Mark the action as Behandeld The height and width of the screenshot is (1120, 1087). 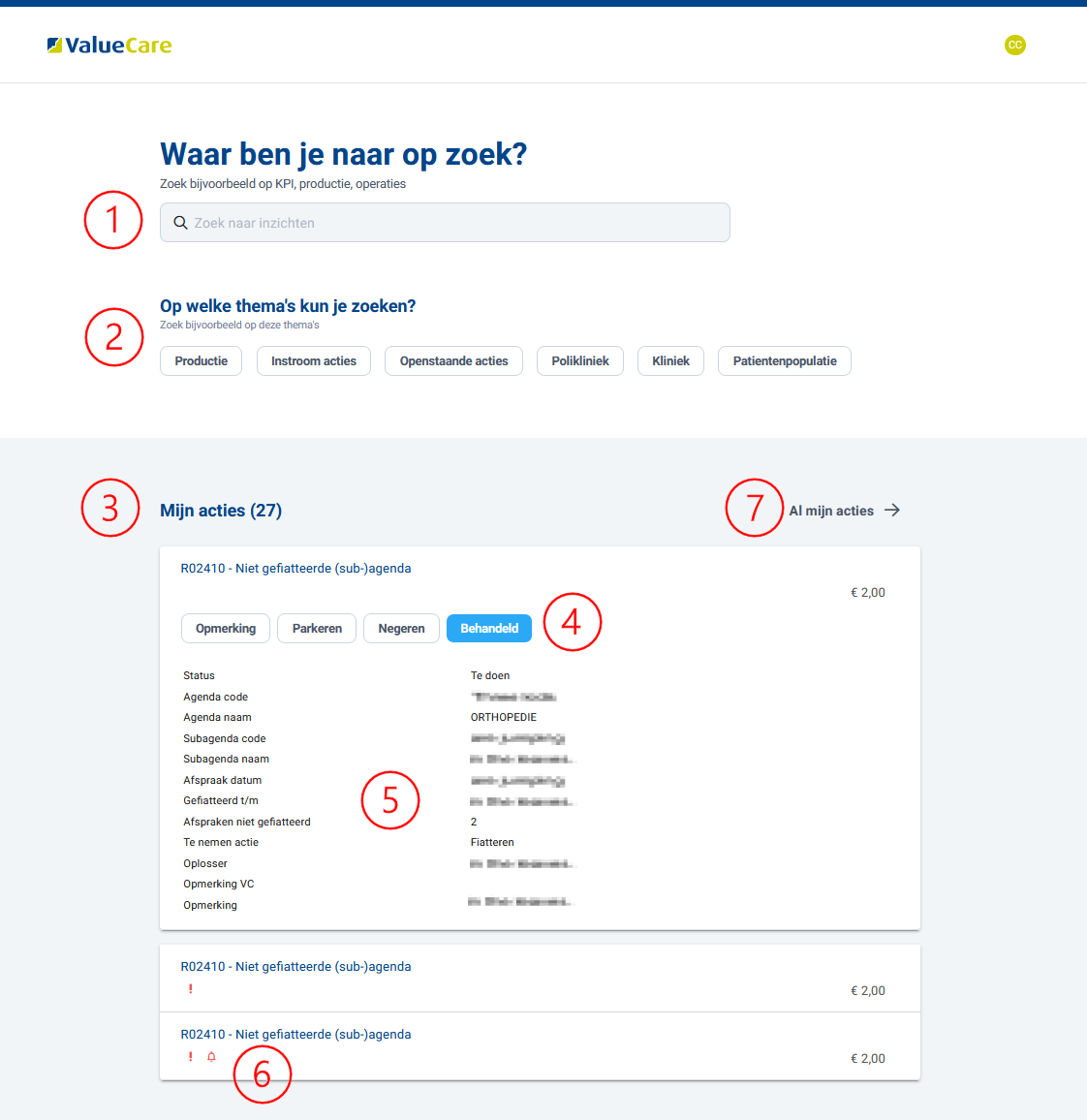point(489,629)
